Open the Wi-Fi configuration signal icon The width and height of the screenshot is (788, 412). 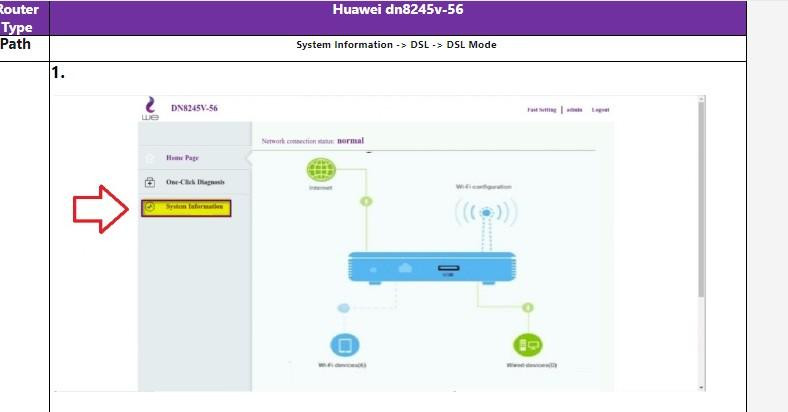click(x=485, y=213)
